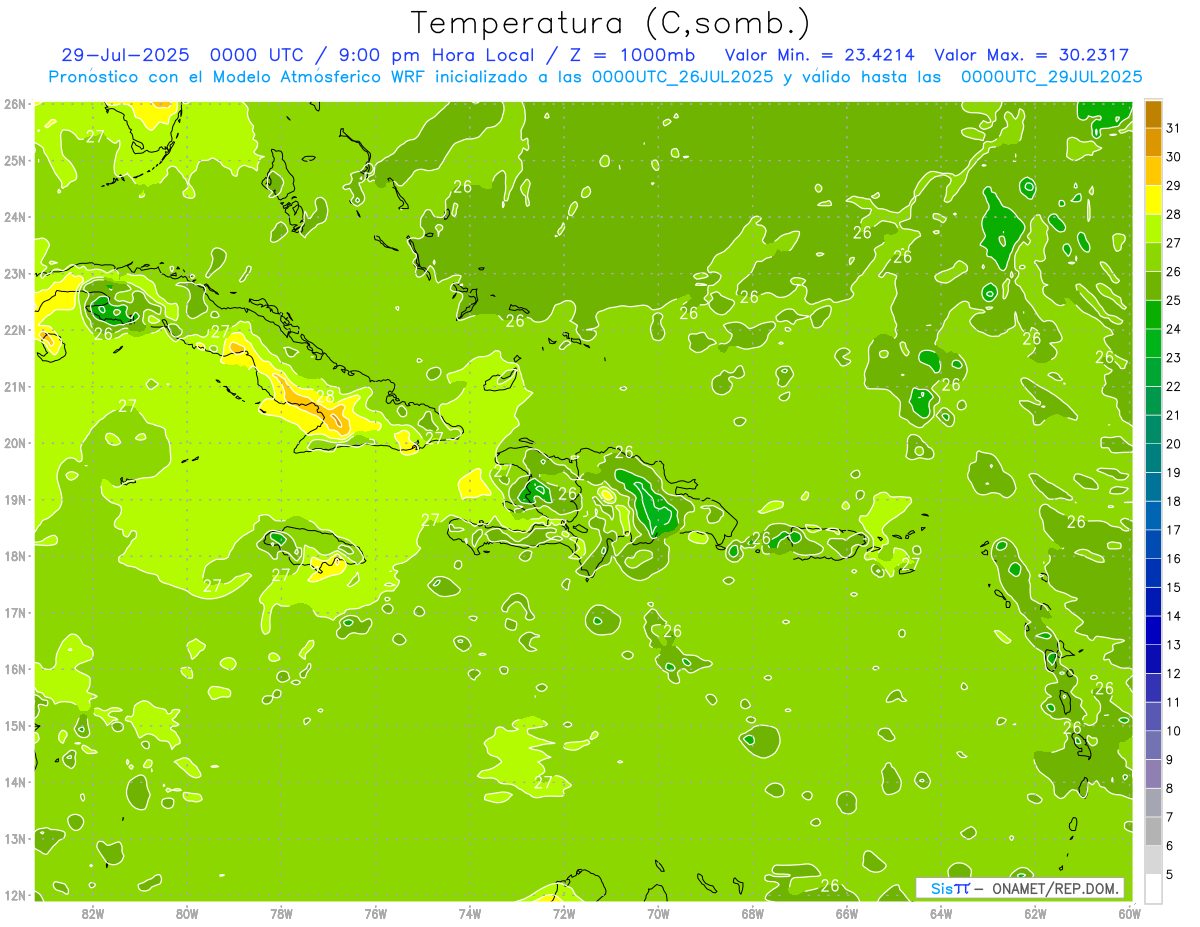Pick the color bar swatch between 30 and 31
This screenshot has width=1200, height=927.
pyautogui.click(x=1153, y=143)
